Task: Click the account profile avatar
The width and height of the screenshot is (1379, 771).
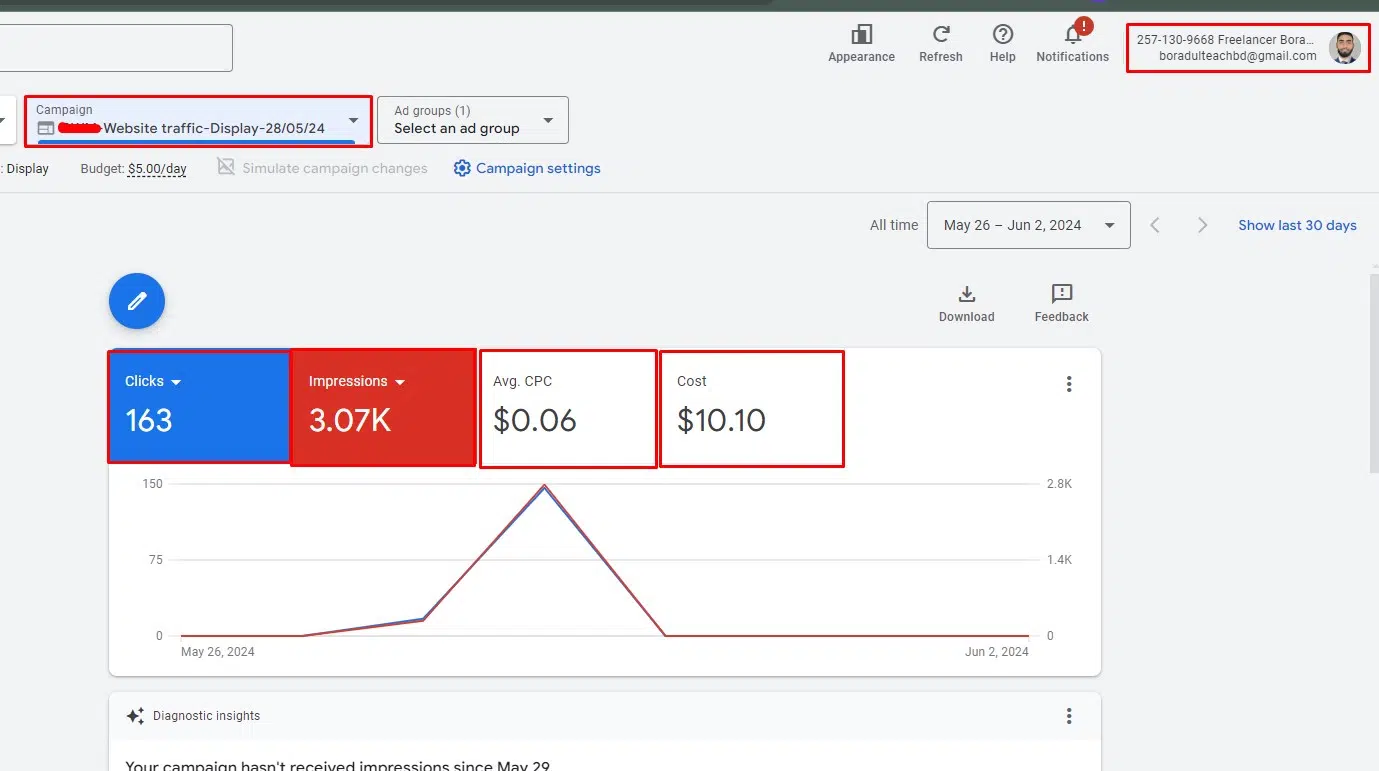Action: [x=1344, y=48]
